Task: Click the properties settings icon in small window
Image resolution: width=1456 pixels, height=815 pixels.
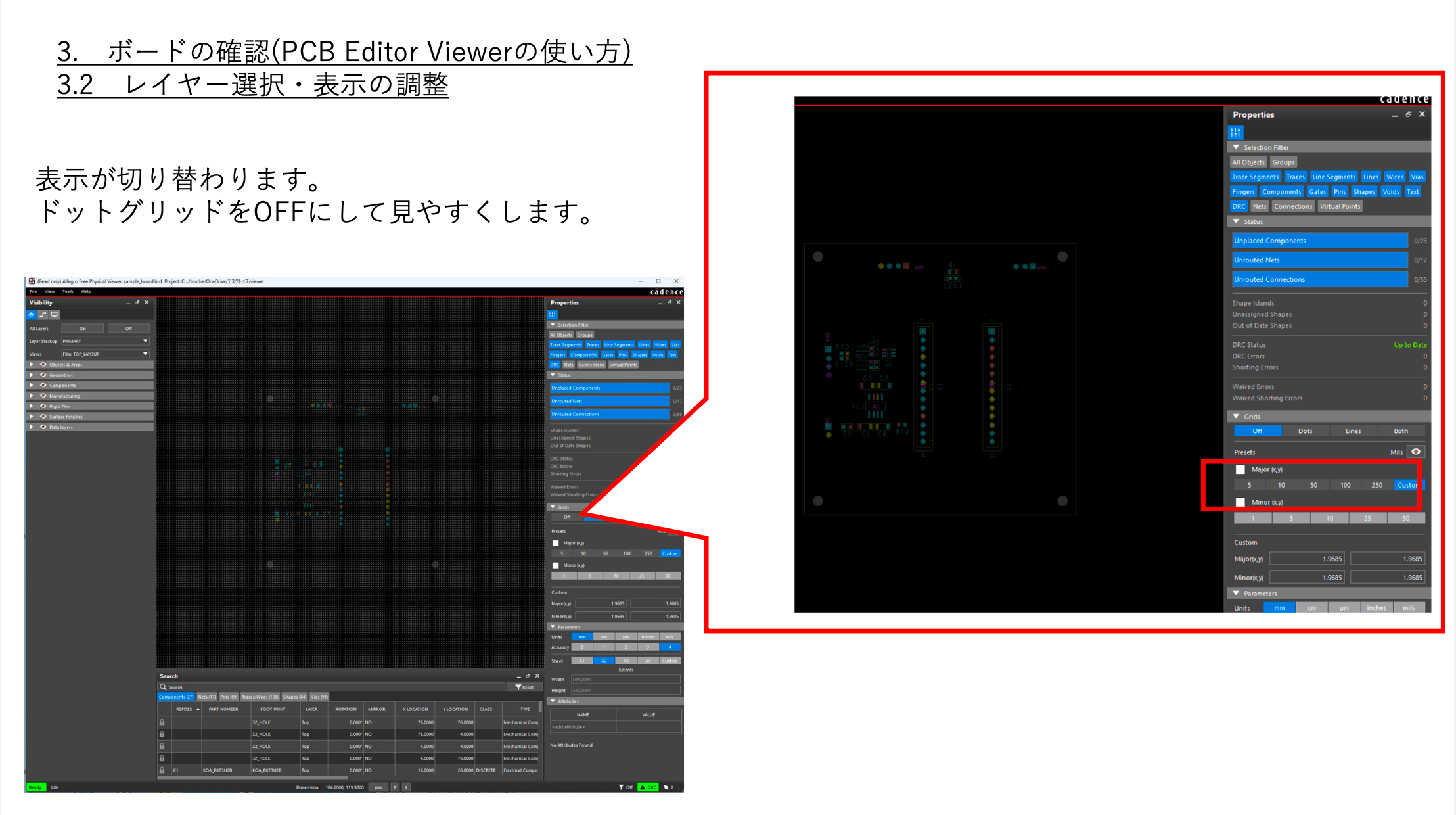Action: pos(553,315)
